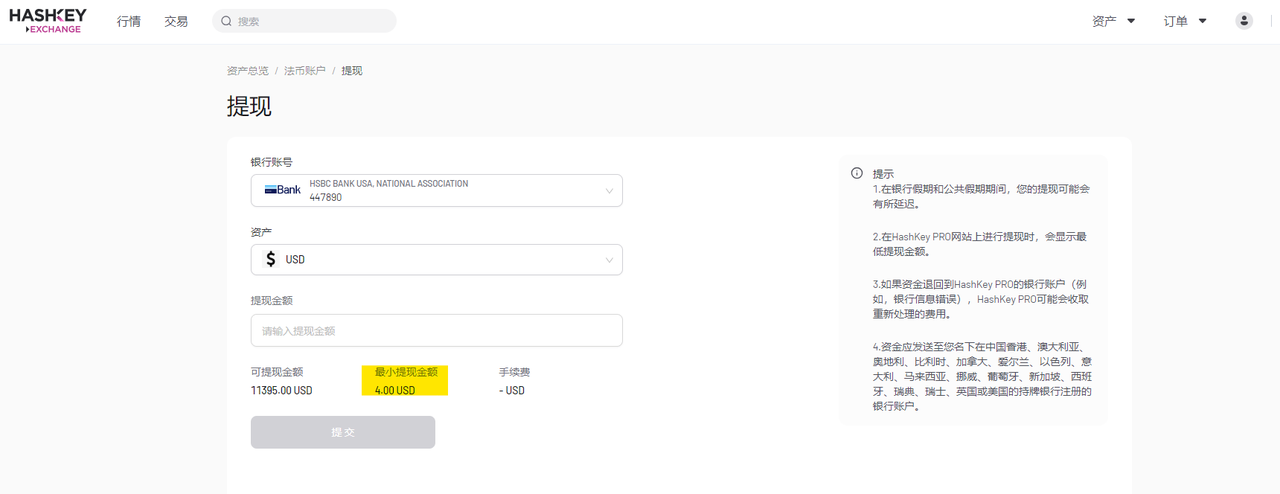Screen dimensions: 1280x494
Task: Click the 银行账号 field label
Action: [272, 162]
